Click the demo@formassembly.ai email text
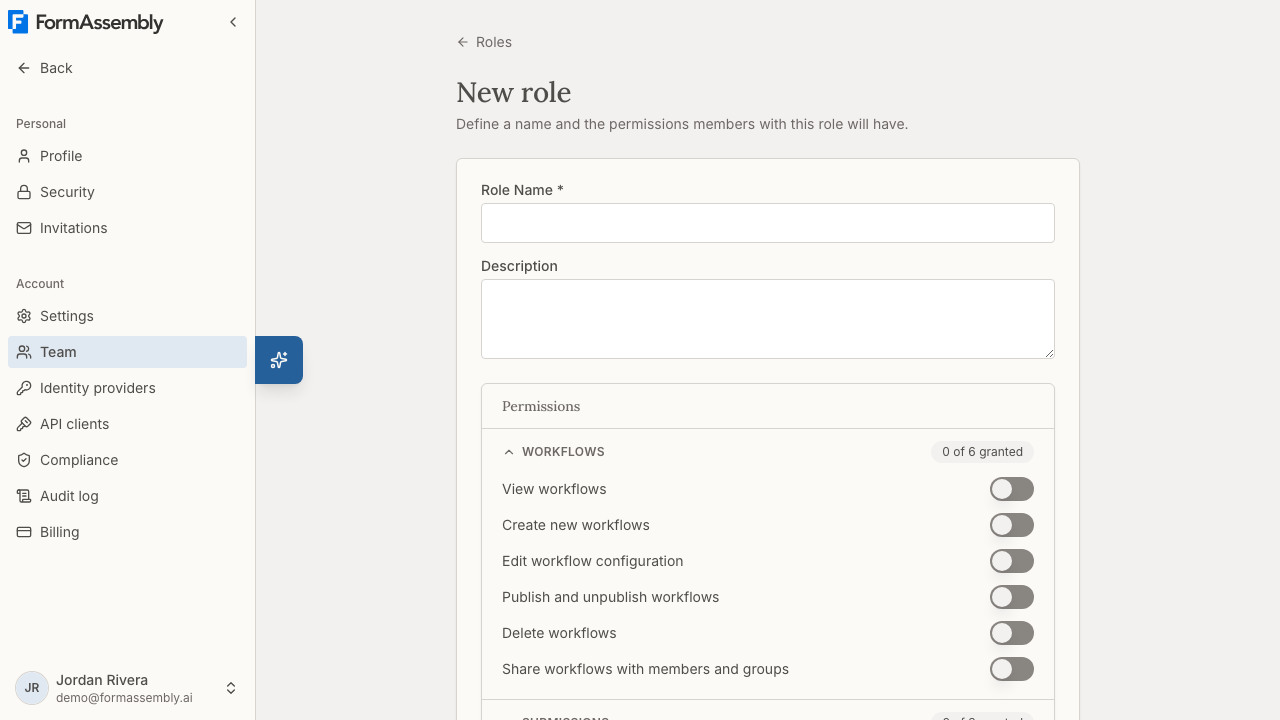The image size is (1280, 720). (x=124, y=698)
